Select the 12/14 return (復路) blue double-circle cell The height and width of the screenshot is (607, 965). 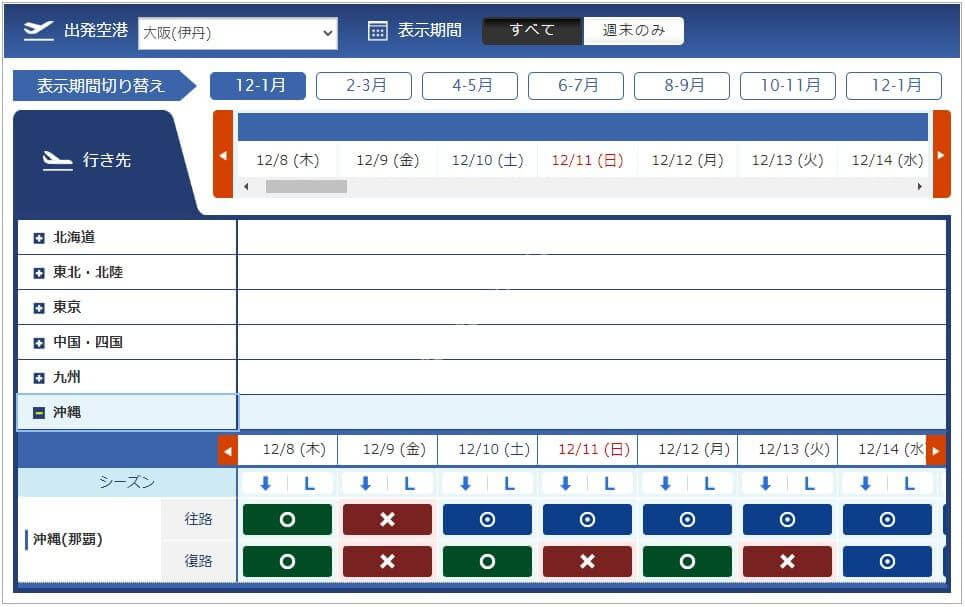tap(887, 561)
